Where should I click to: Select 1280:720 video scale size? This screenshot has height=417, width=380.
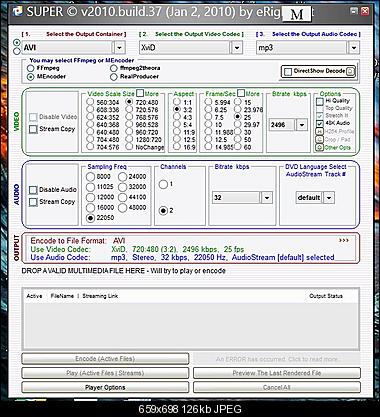(x=129, y=139)
